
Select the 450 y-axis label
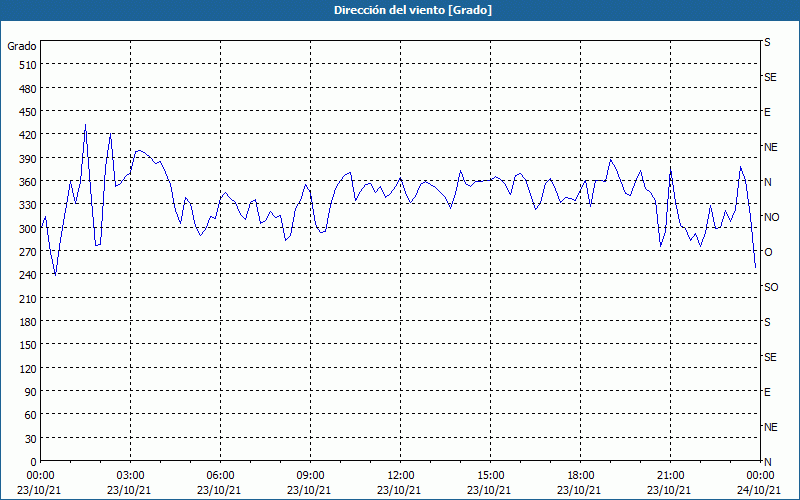28,112
